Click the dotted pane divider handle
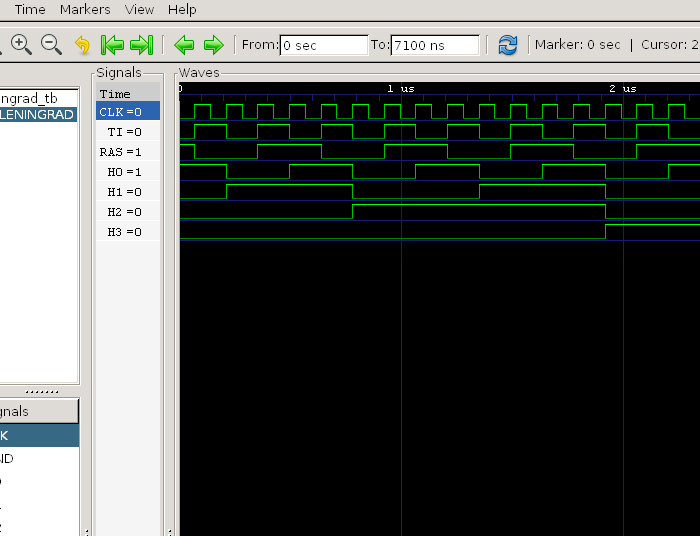The width and height of the screenshot is (700, 536). (40, 391)
